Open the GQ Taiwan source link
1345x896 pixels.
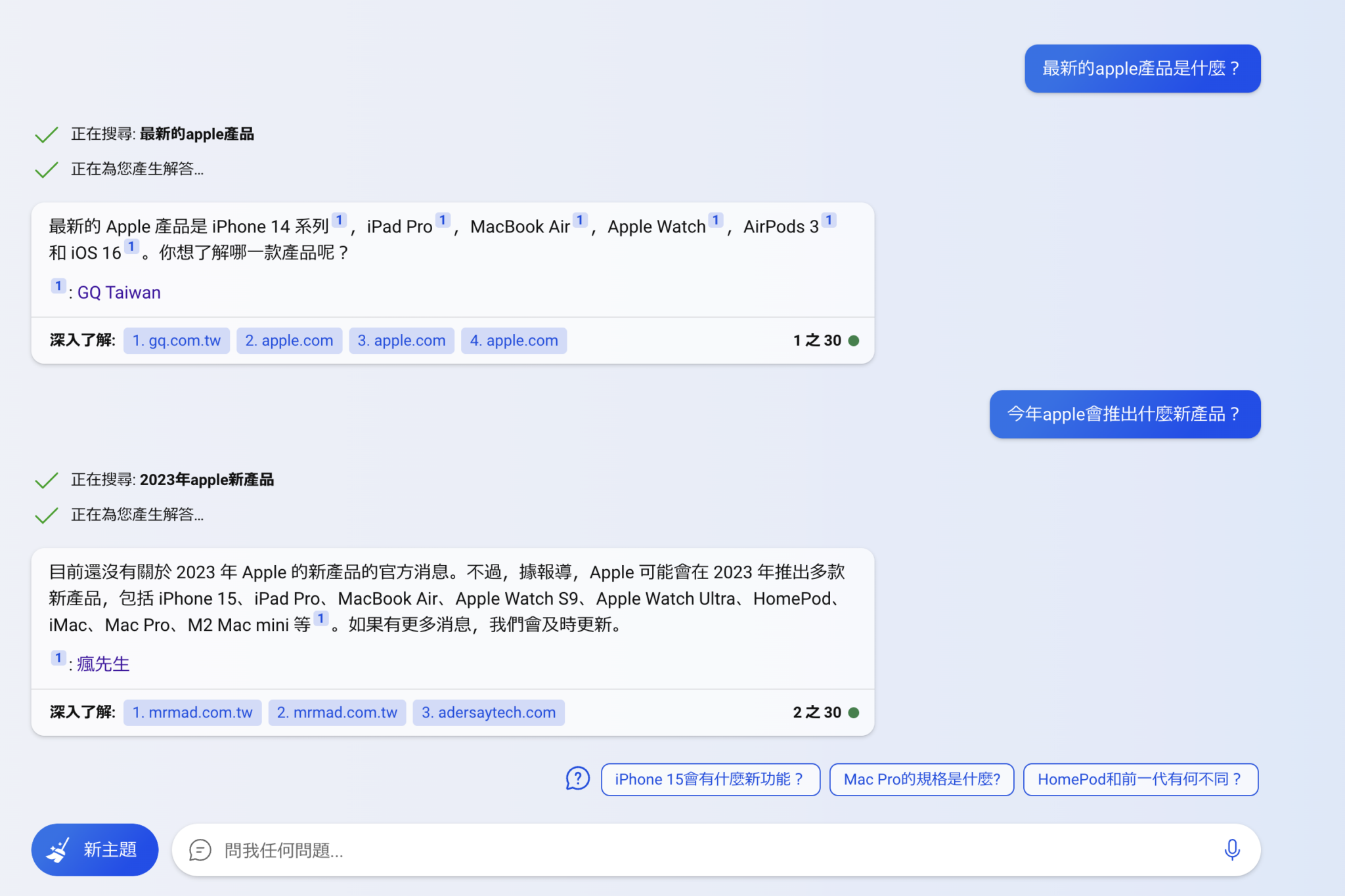(x=119, y=292)
